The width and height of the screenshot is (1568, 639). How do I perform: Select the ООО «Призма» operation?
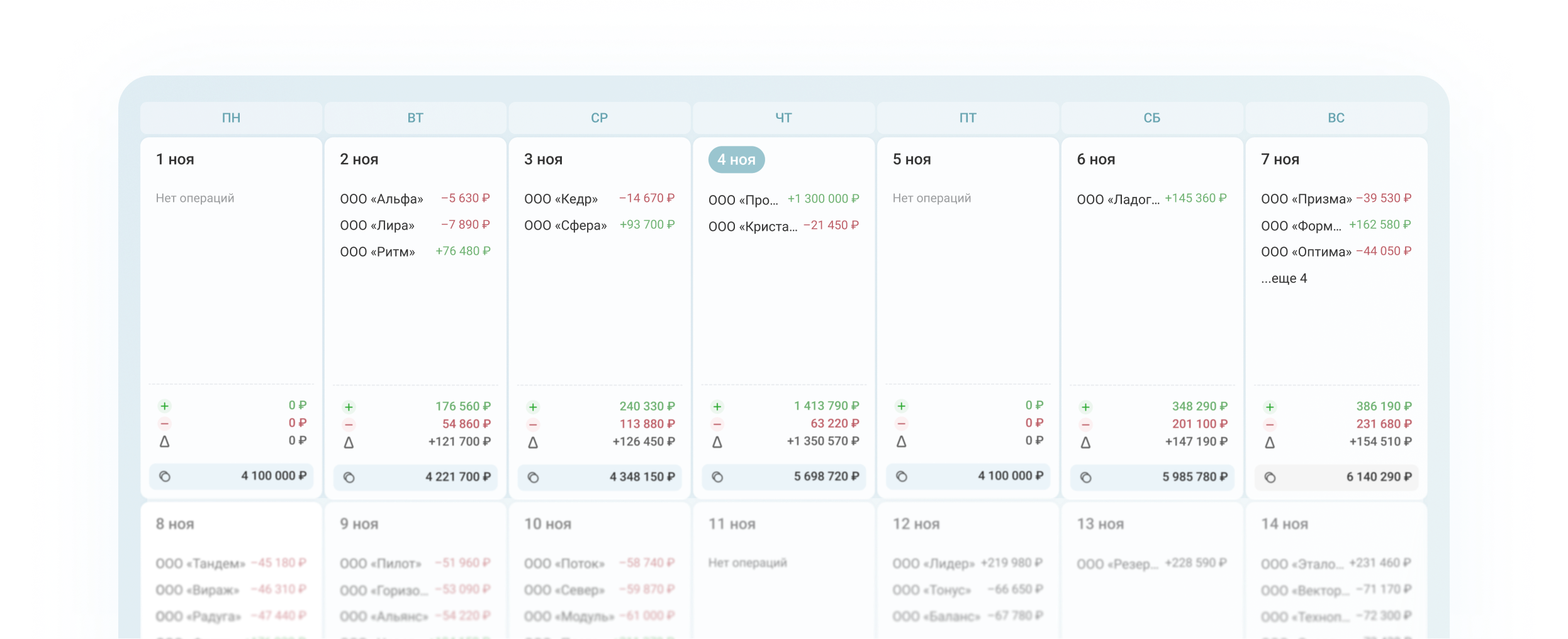(1336, 199)
